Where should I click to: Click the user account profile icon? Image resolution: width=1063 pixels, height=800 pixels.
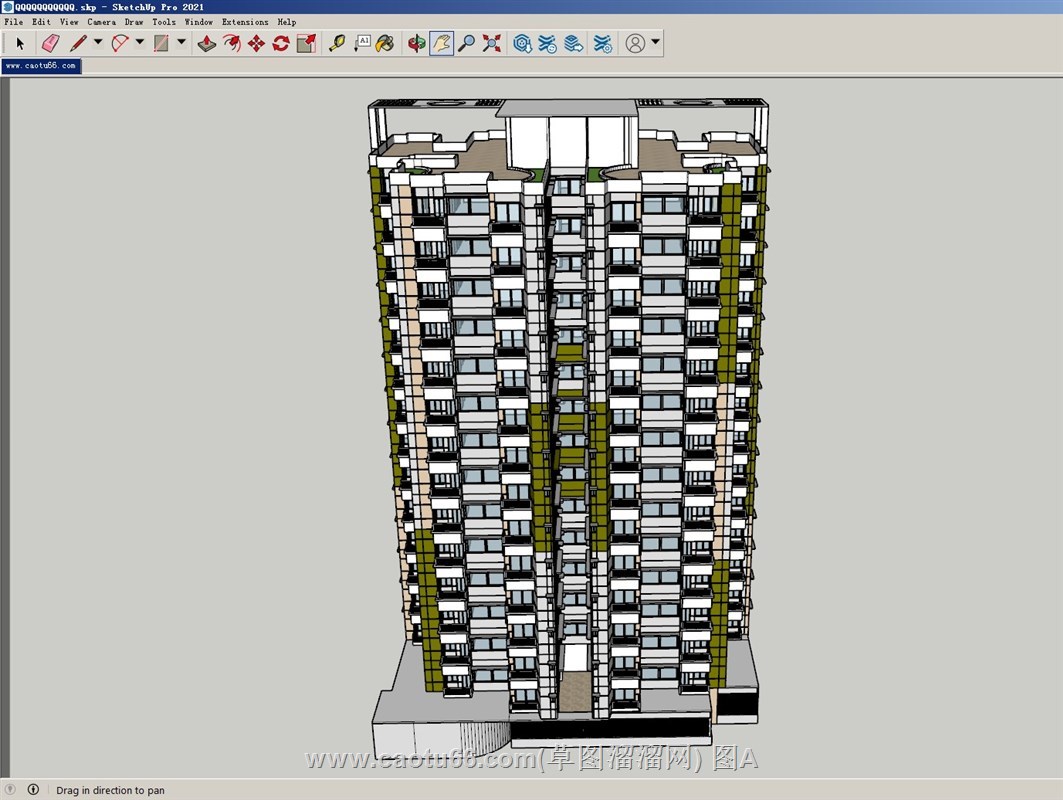[x=635, y=43]
